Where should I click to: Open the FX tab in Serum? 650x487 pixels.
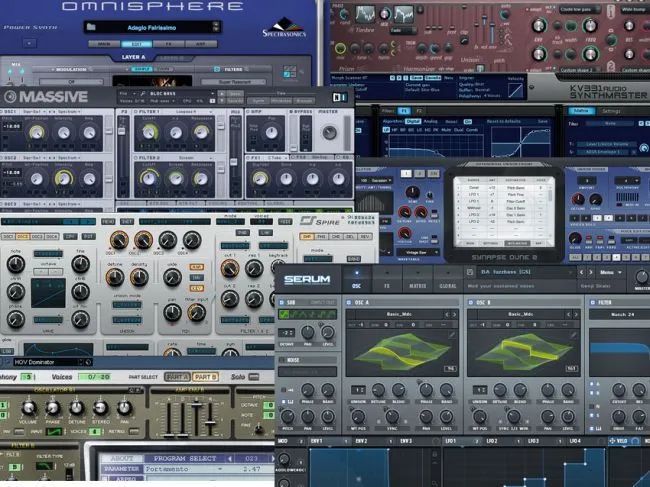387,286
